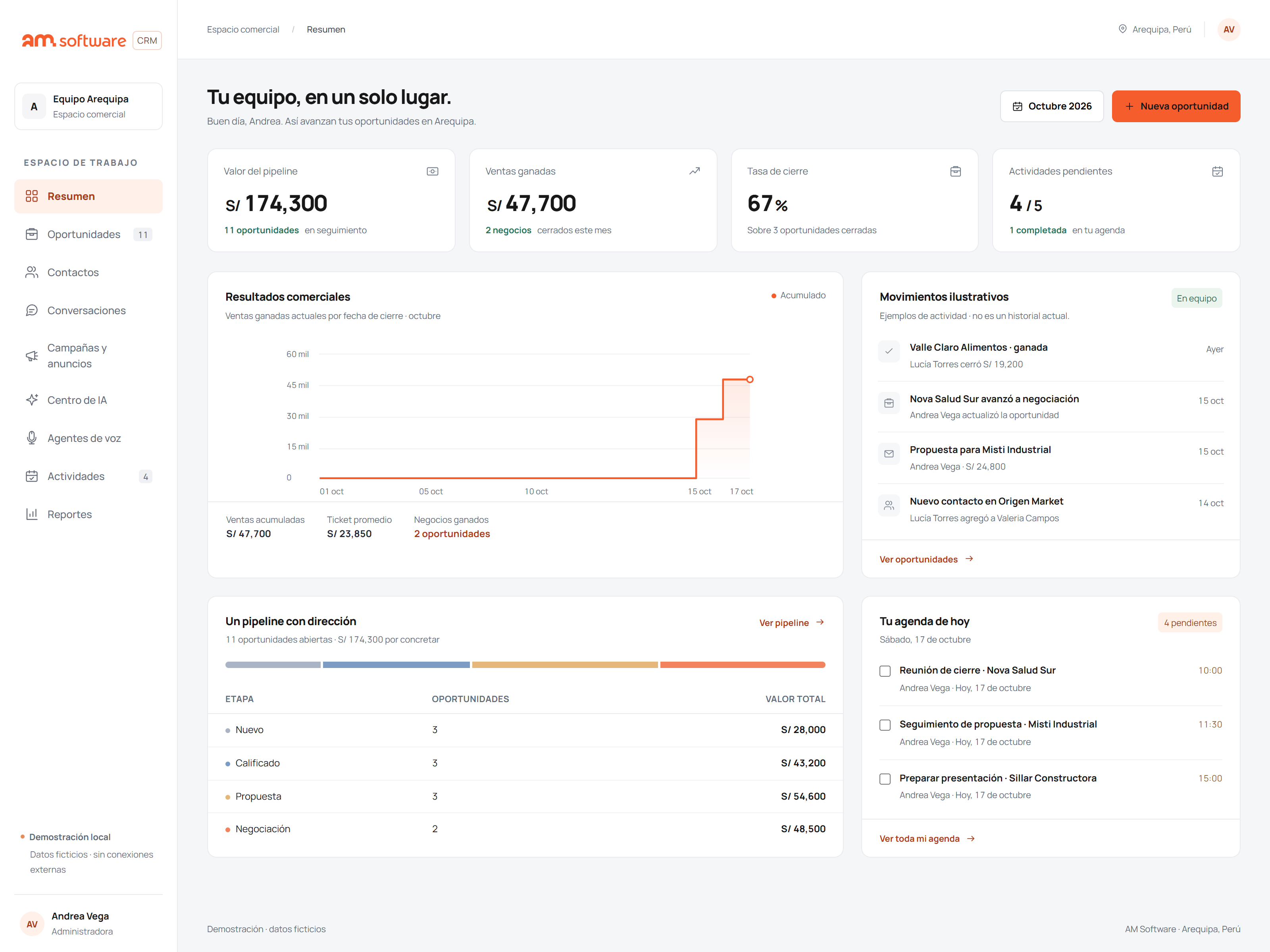
Task: Open the AV avatar in the top bar
Action: point(1228,29)
